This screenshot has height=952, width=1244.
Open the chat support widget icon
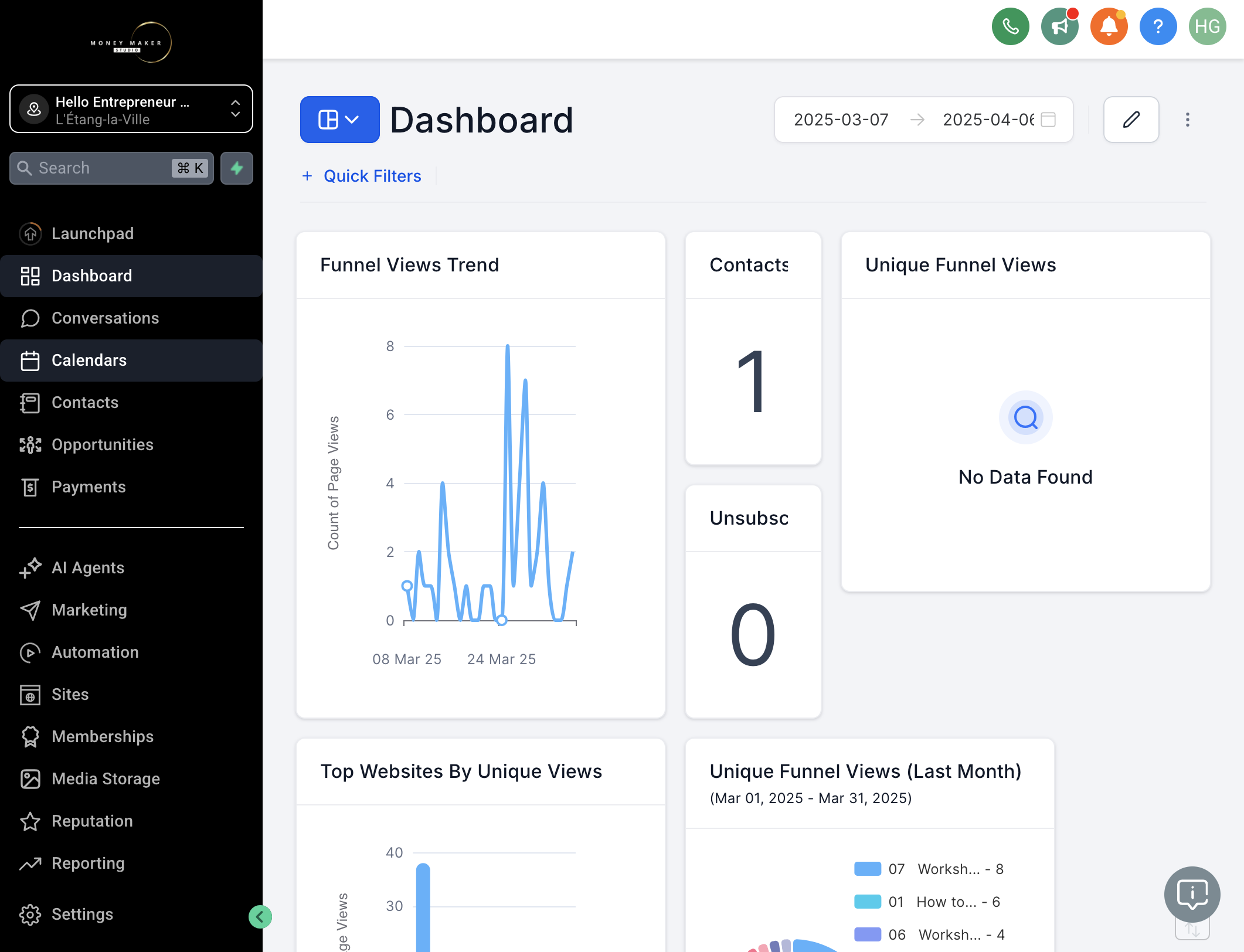click(x=1192, y=895)
